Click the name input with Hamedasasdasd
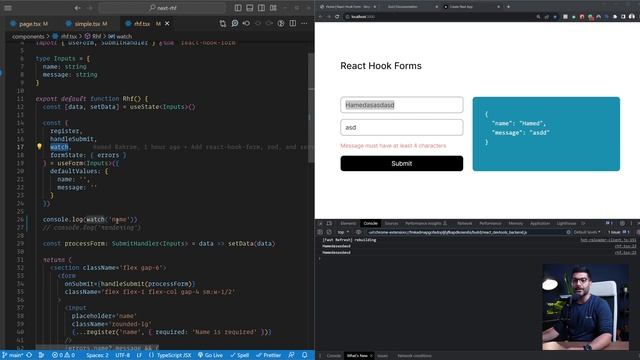This screenshot has height=360, width=640. coord(402,105)
